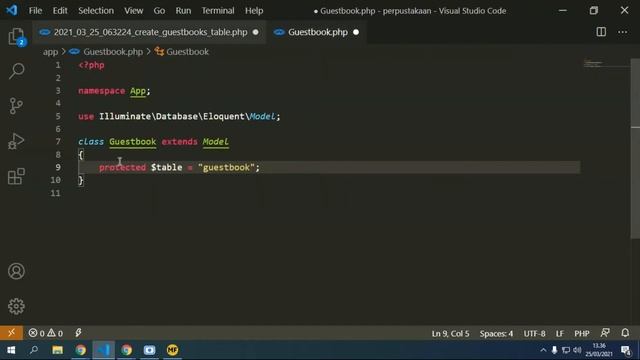
Task: Show errors and warnings problems panel
Action: (46, 333)
